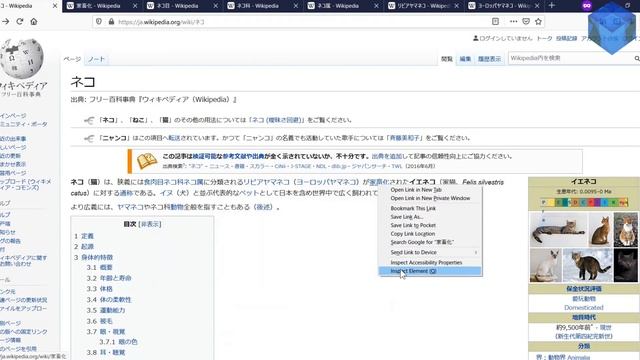Switch to the 家畜化 - Wikipedia tab
Viewport: 640px width, 360px height.
98,6
